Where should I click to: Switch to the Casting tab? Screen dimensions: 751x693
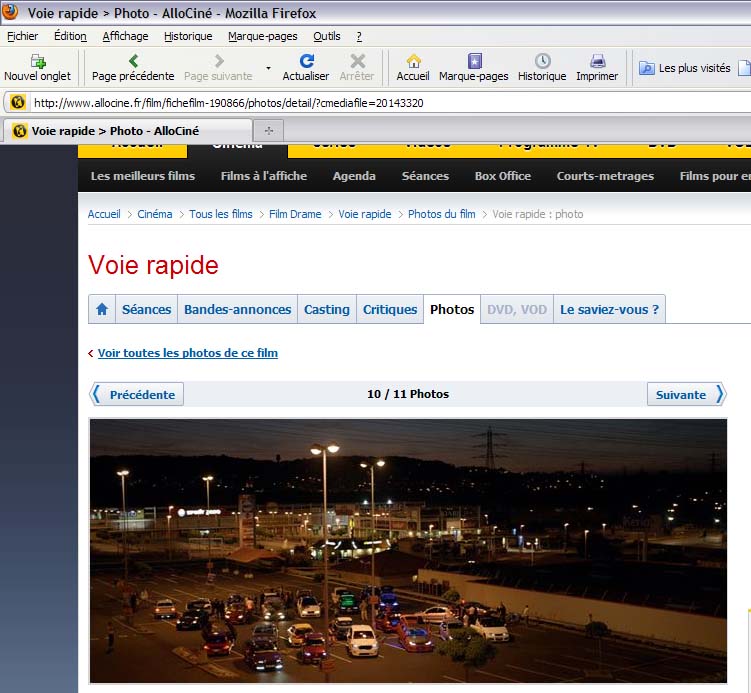coord(327,309)
